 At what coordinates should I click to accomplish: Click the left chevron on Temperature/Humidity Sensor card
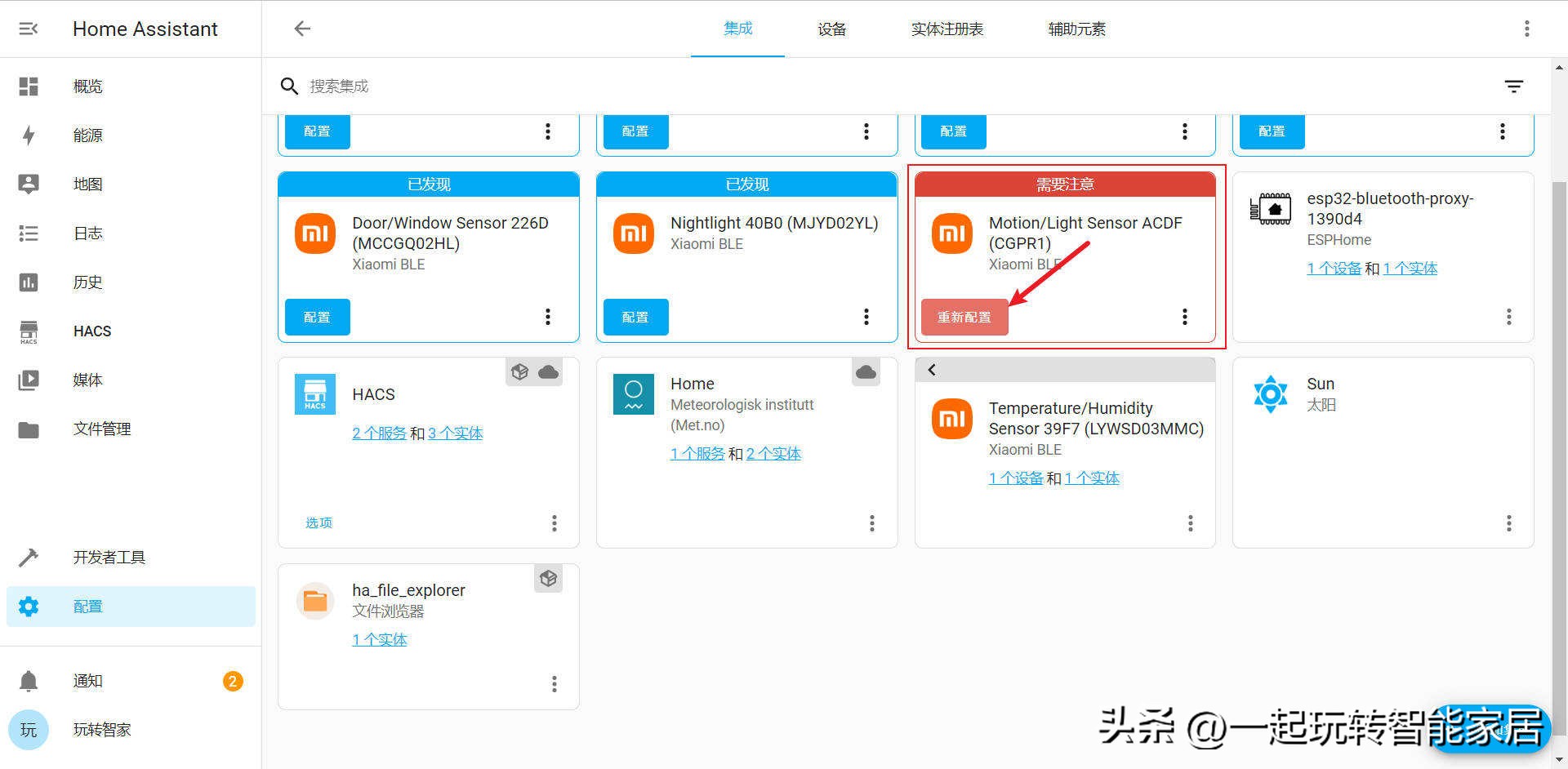click(x=931, y=369)
